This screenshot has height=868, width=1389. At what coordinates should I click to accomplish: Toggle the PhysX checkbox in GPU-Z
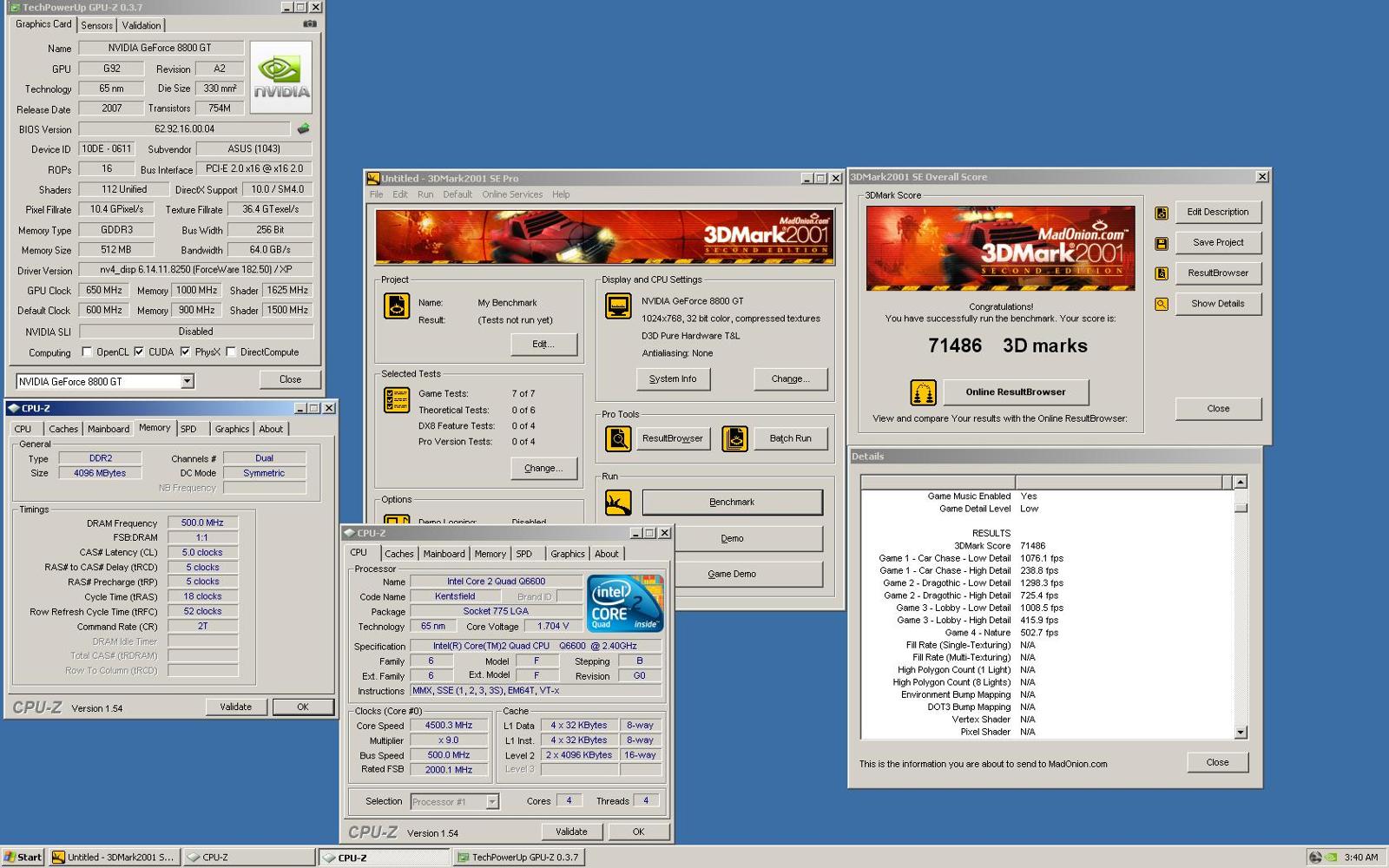(185, 352)
